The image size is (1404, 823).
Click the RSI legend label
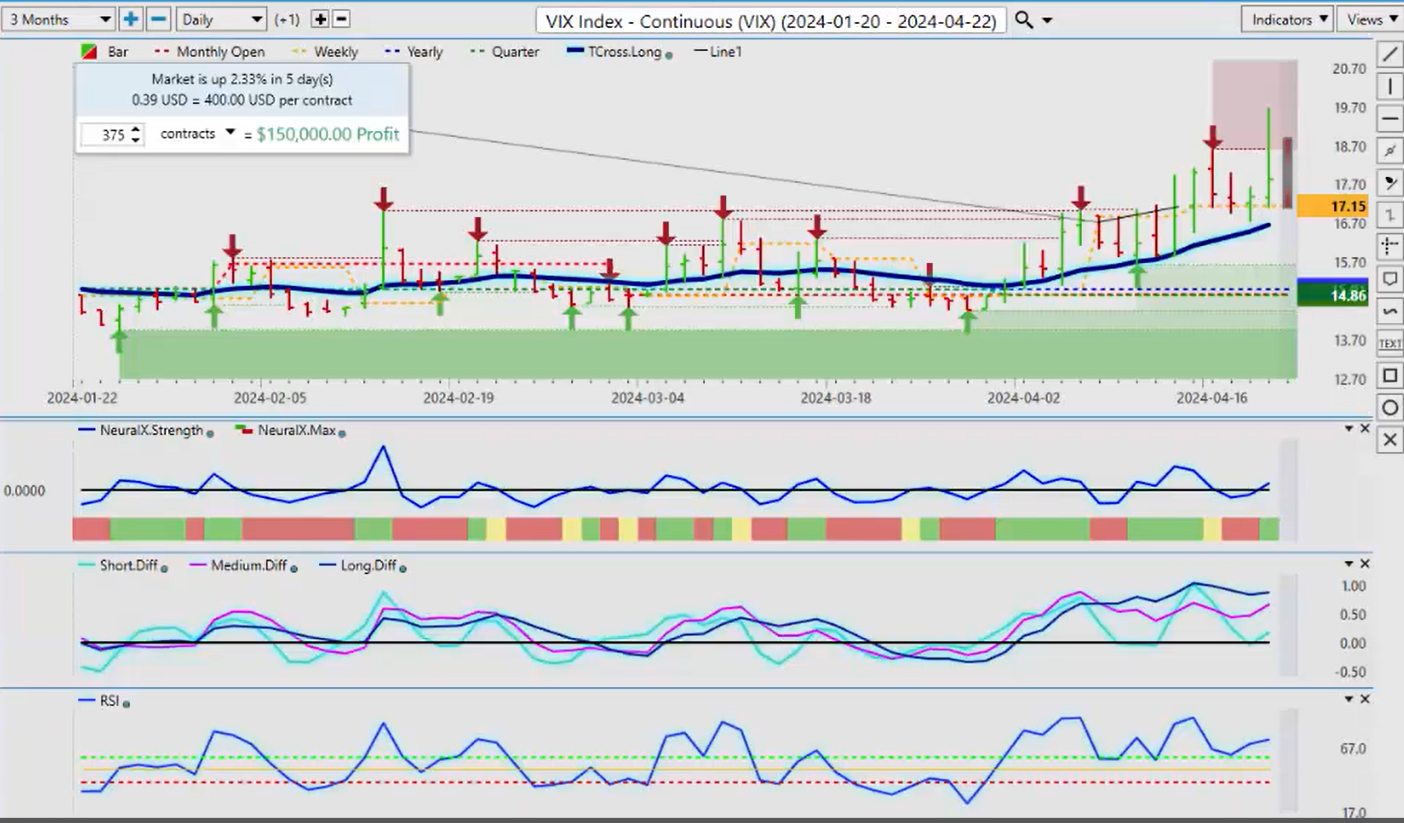click(108, 701)
